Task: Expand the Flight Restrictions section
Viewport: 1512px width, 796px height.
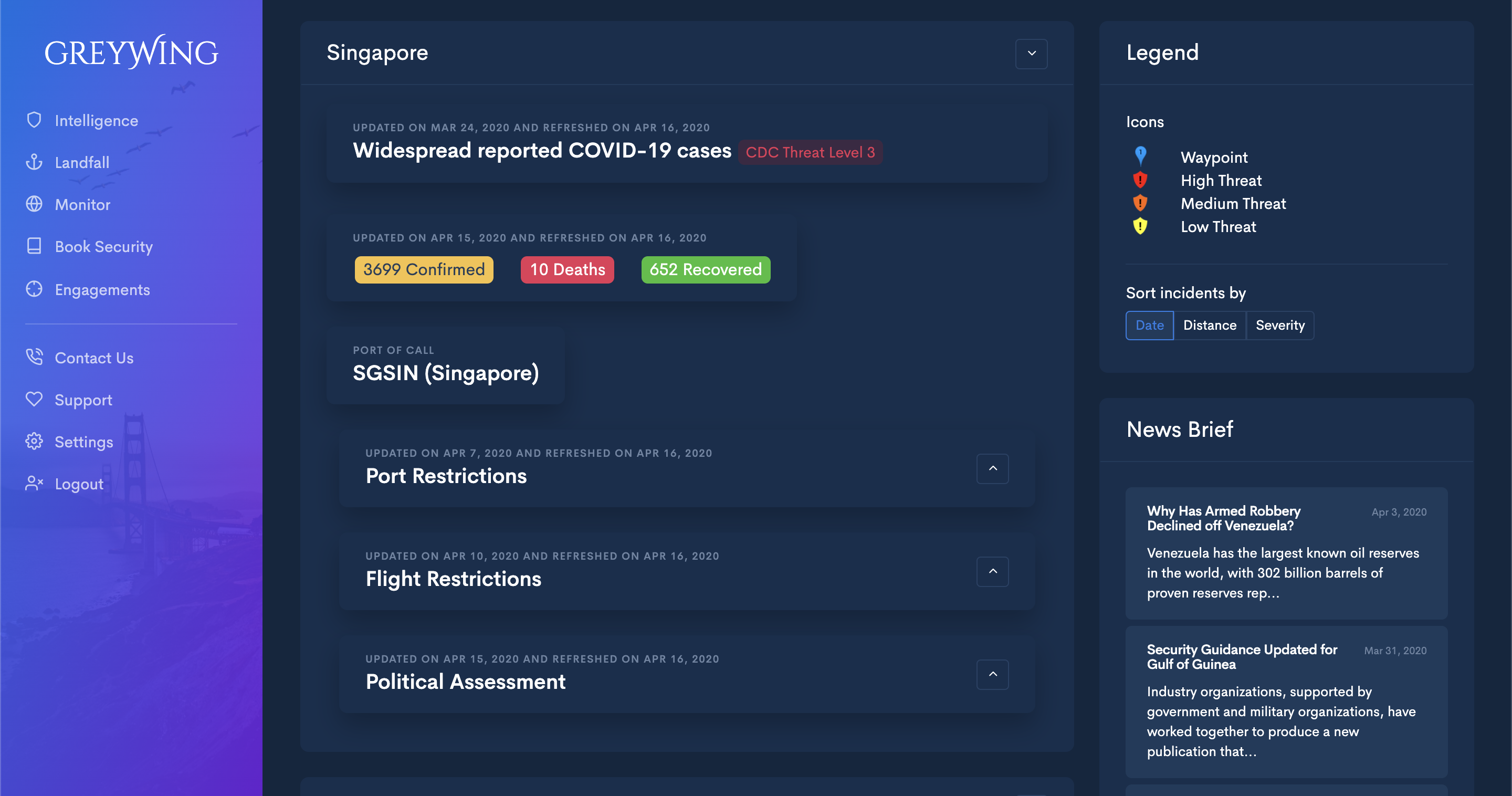Action: pyautogui.click(x=992, y=571)
